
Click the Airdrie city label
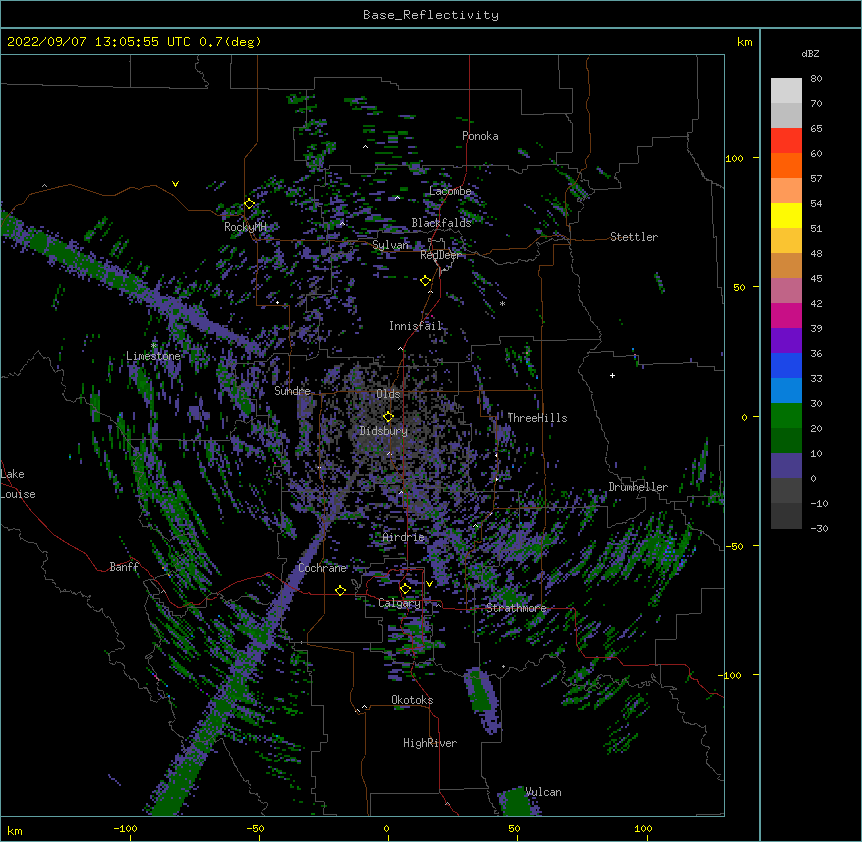click(x=404, y=537)
